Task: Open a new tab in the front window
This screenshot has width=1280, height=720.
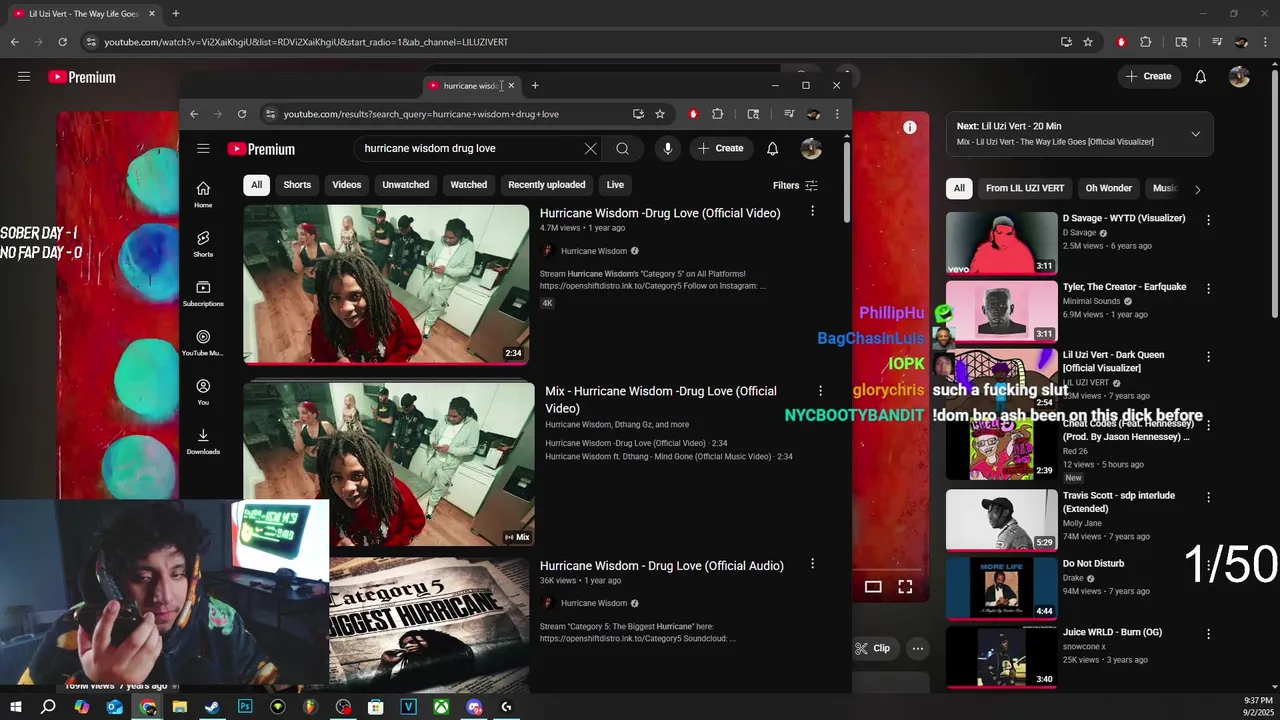Action: point(535,85)
